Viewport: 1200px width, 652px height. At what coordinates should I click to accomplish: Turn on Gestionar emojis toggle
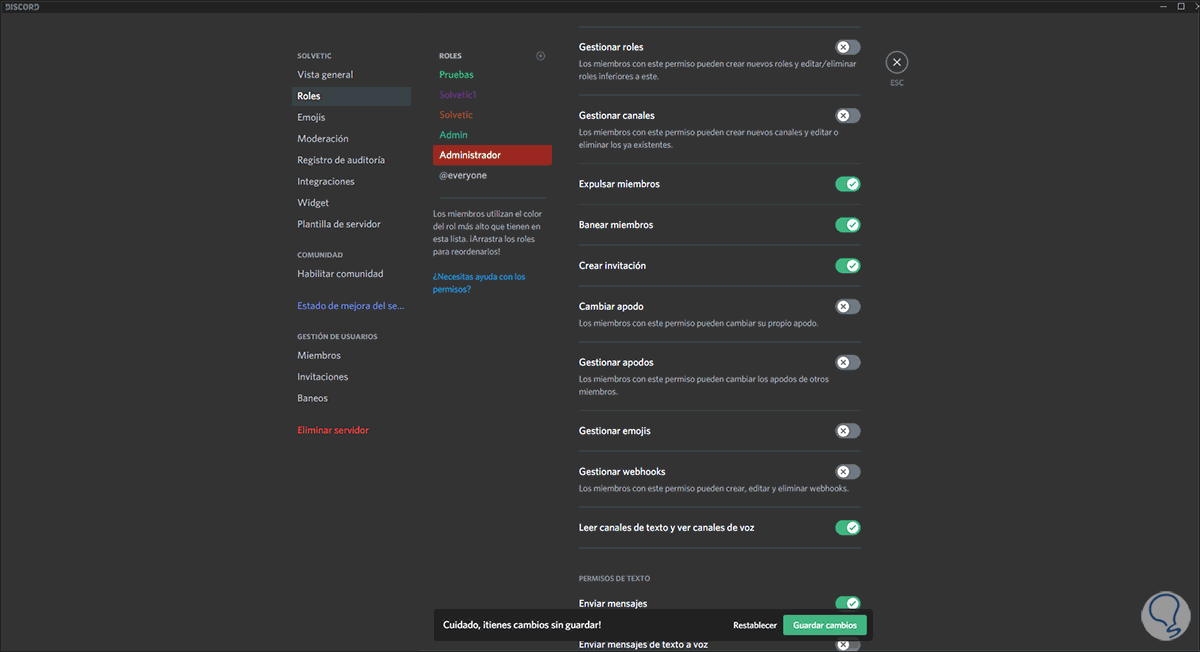(x=847, y=431)
